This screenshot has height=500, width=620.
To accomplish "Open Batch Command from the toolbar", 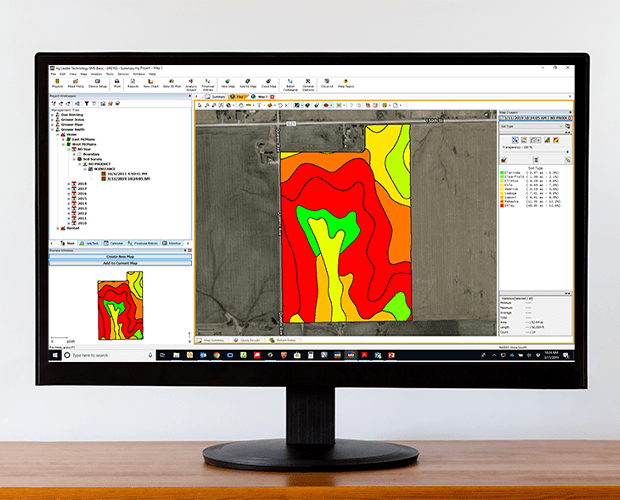I will click(290, 83).
